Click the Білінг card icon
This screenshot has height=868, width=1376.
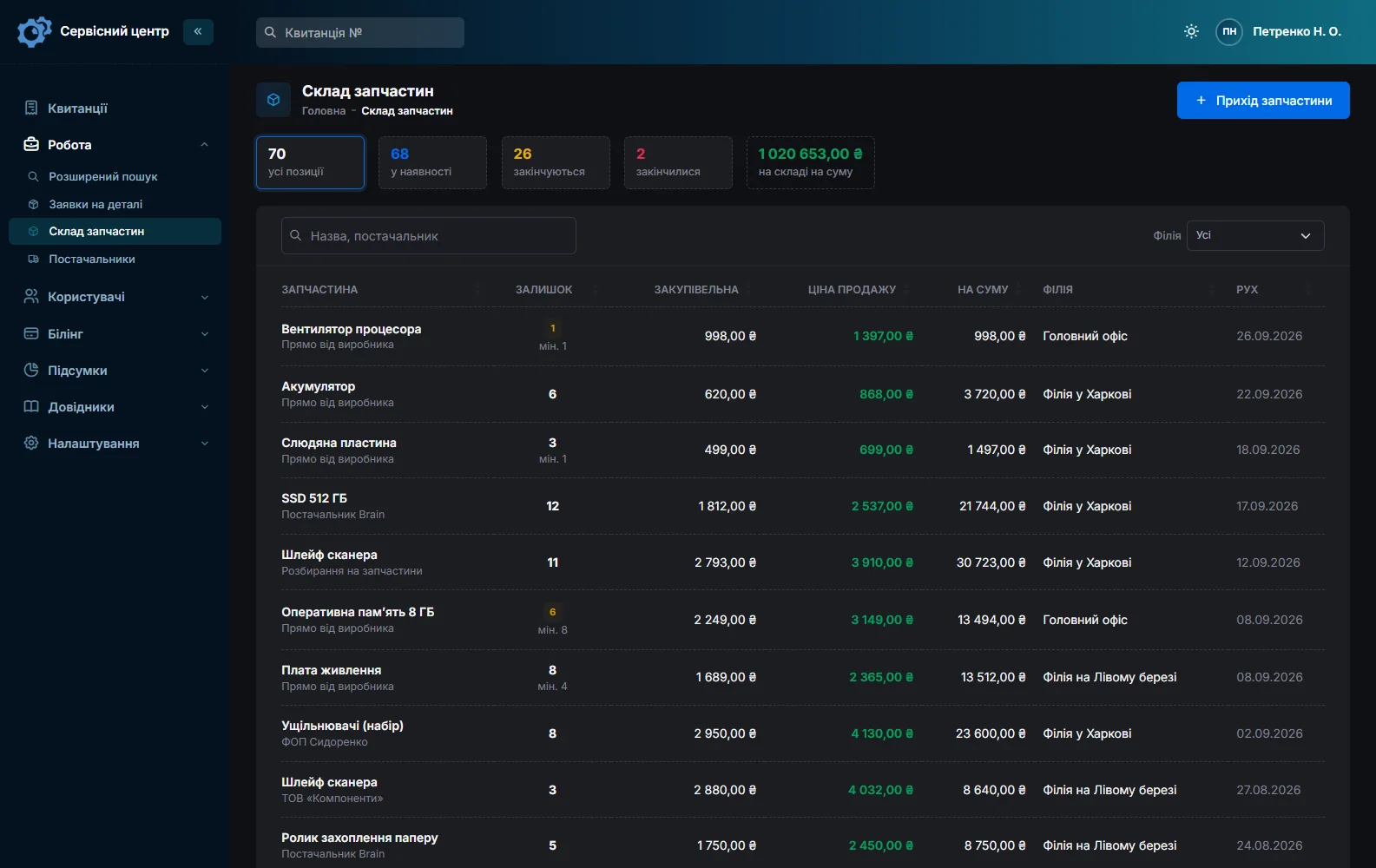[x=31, y=333]
